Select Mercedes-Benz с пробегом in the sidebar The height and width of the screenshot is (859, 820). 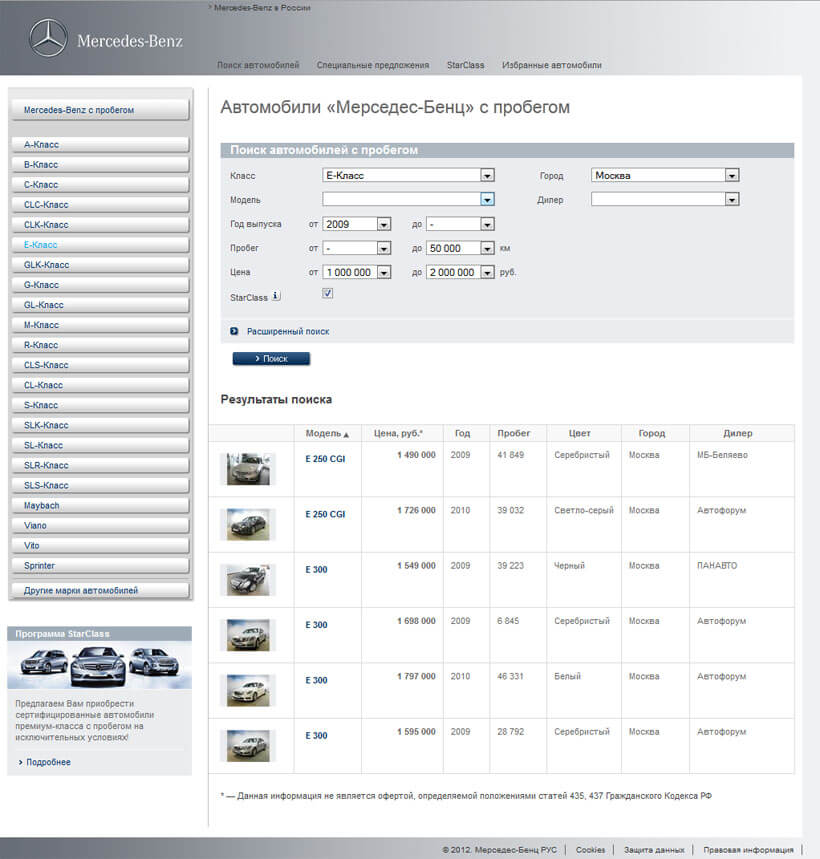(x=100, y=110)
